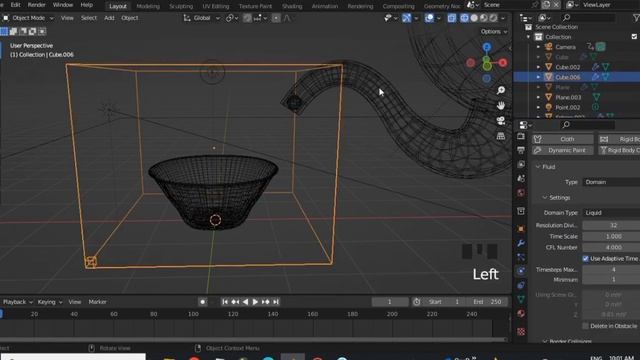Uncheck Use Adaptive Time checkbox

(586, 259)
